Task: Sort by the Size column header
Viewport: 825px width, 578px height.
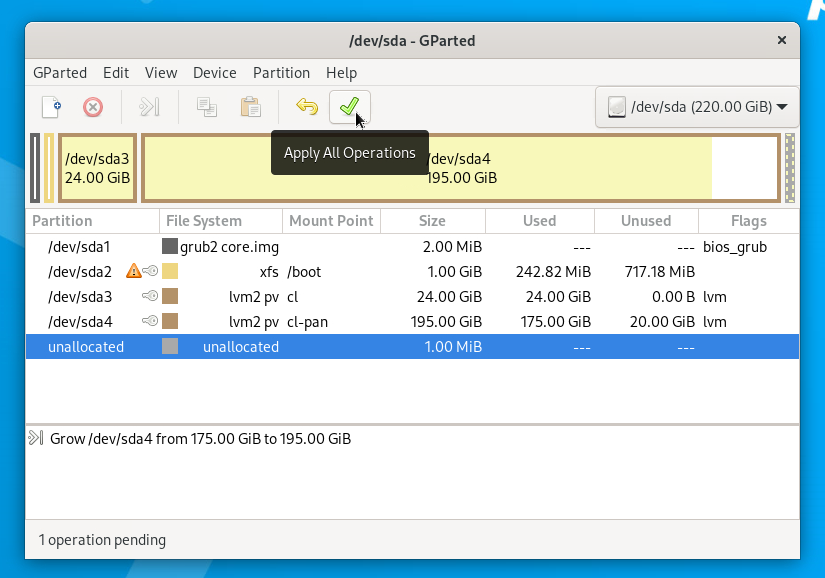Action: [432, 221]
